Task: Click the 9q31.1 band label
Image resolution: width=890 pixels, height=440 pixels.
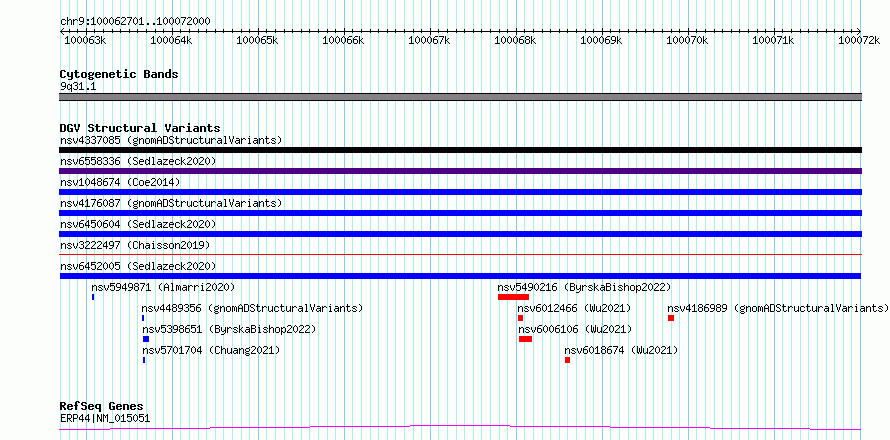Action: [x=78, y=87]
